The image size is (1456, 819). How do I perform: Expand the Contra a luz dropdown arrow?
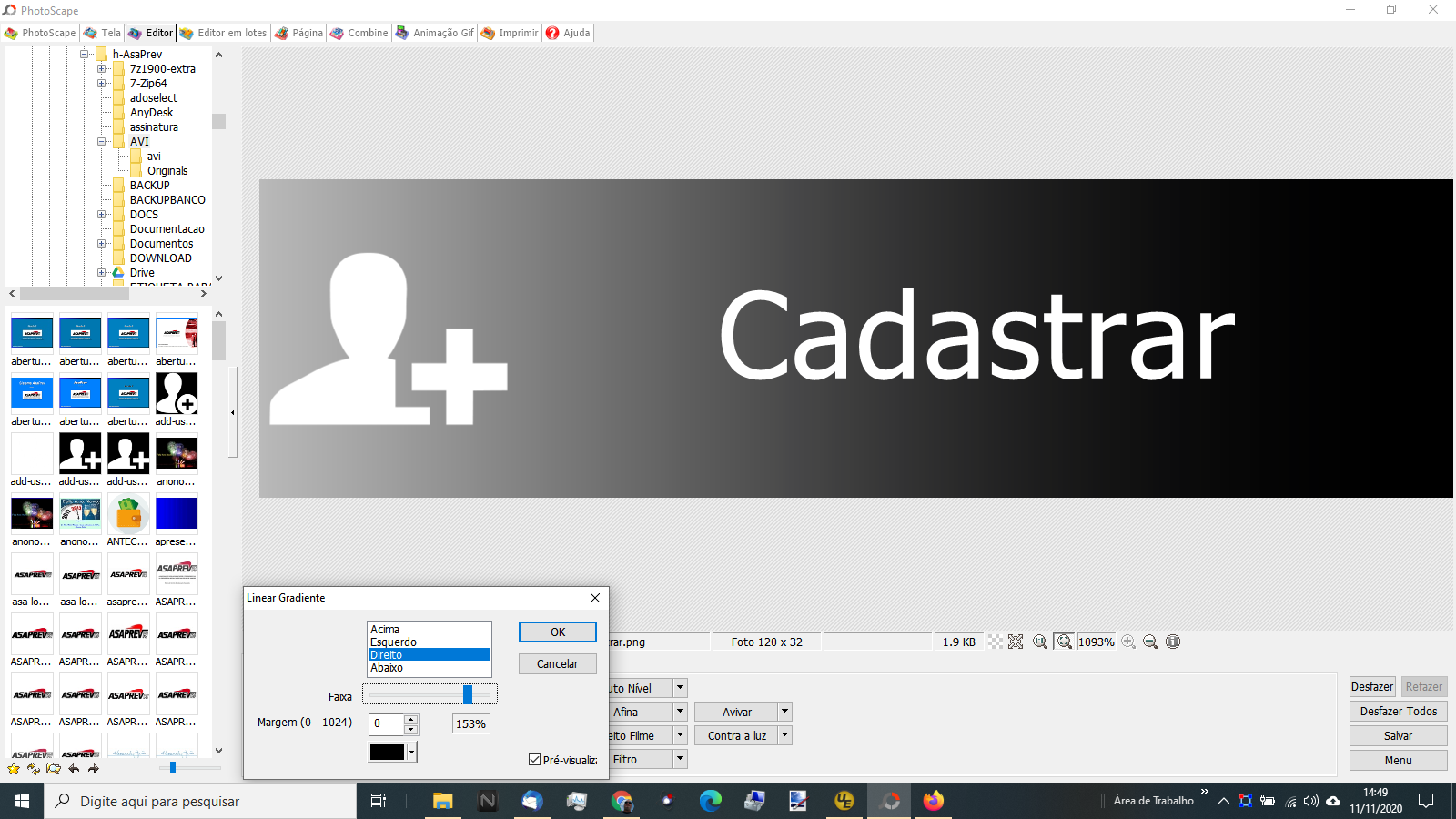pyautogui.click(x=784, y=735)
